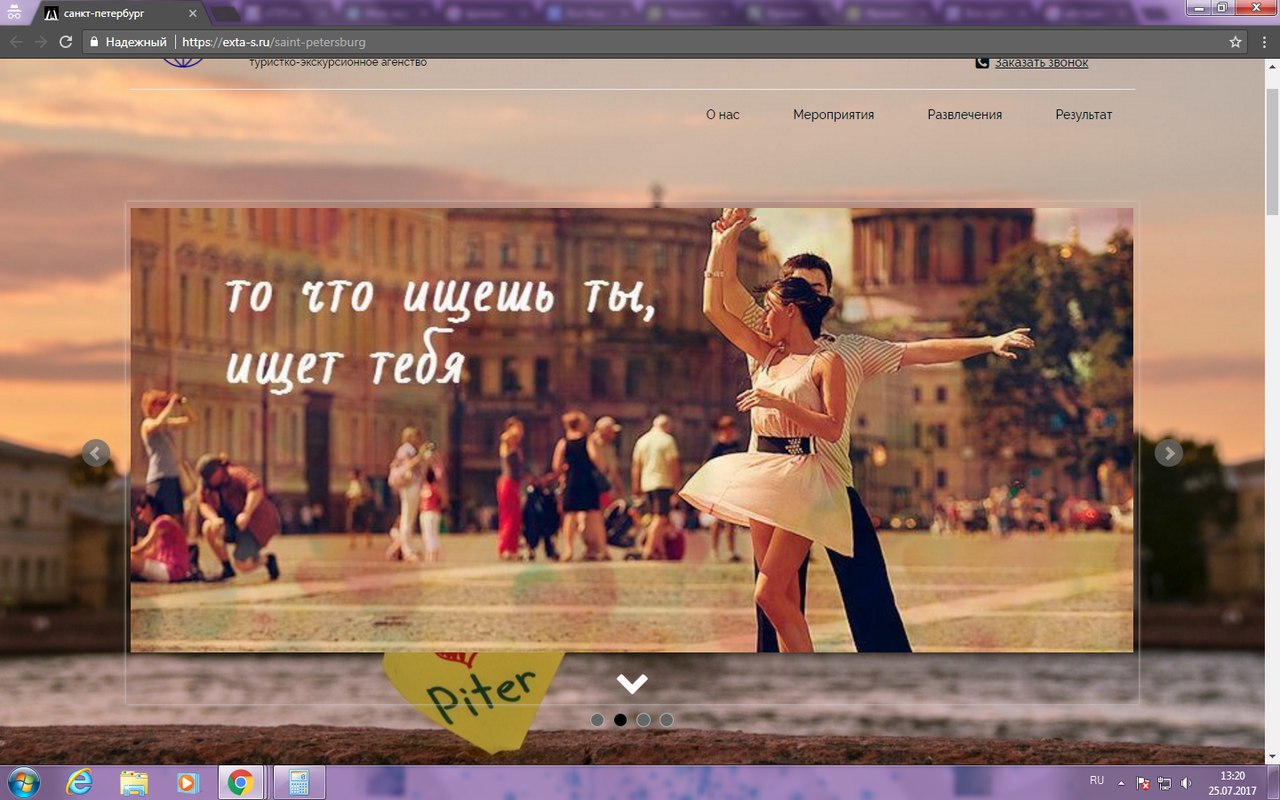Open the 'О нас' menu item
The image size is (1280, 800).
click(723, 115)
